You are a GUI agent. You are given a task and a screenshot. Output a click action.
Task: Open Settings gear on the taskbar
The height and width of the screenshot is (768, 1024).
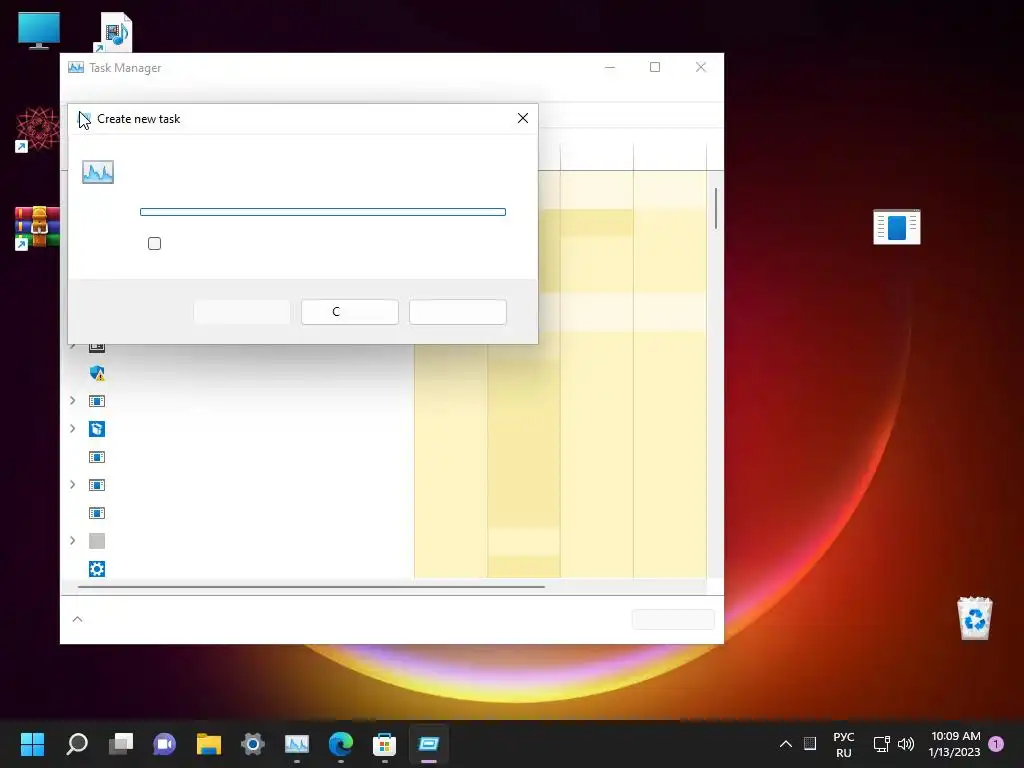[253, 744]
